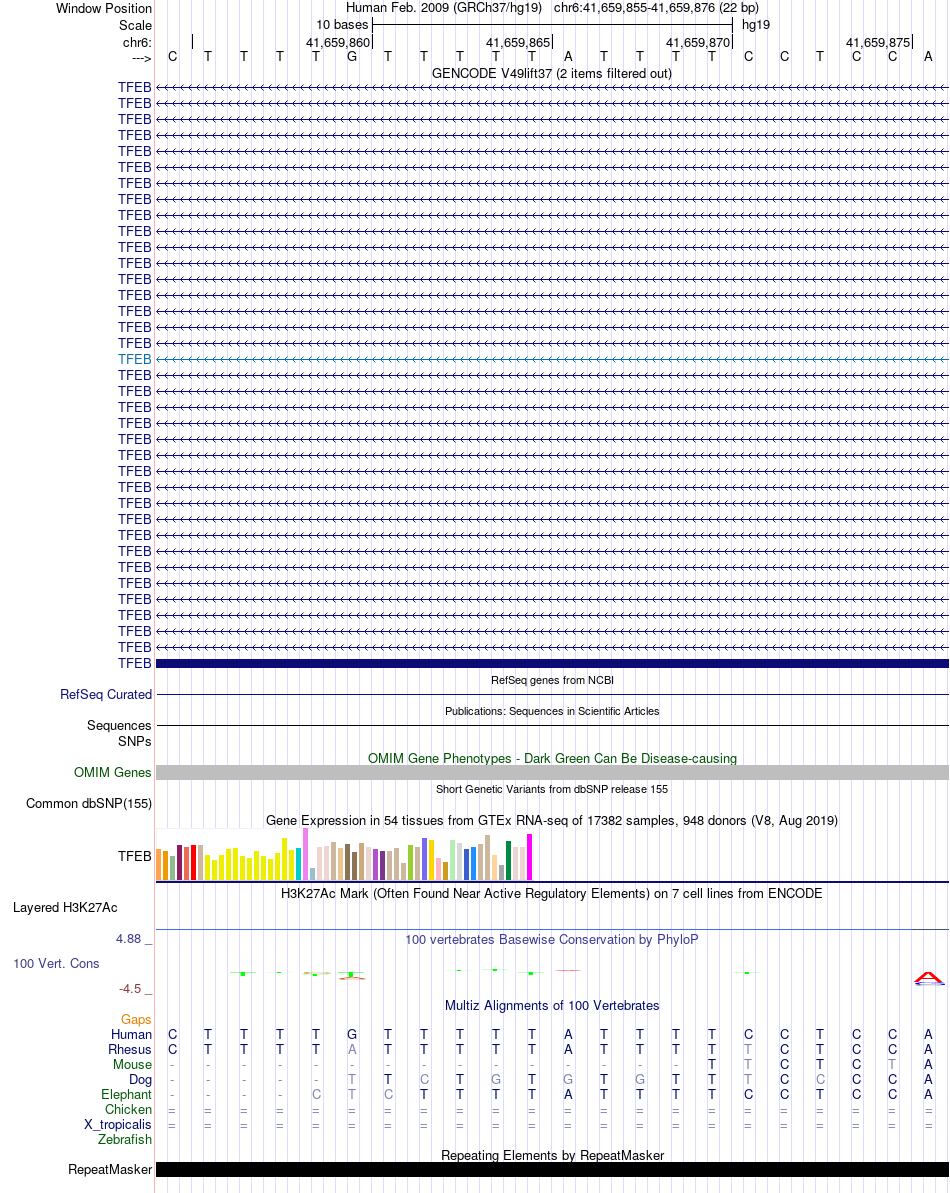950x1193 pixels.
Task: Select the X_tropicalis alignment row label
Action: pyautogui.click(x=118, y=1125)
